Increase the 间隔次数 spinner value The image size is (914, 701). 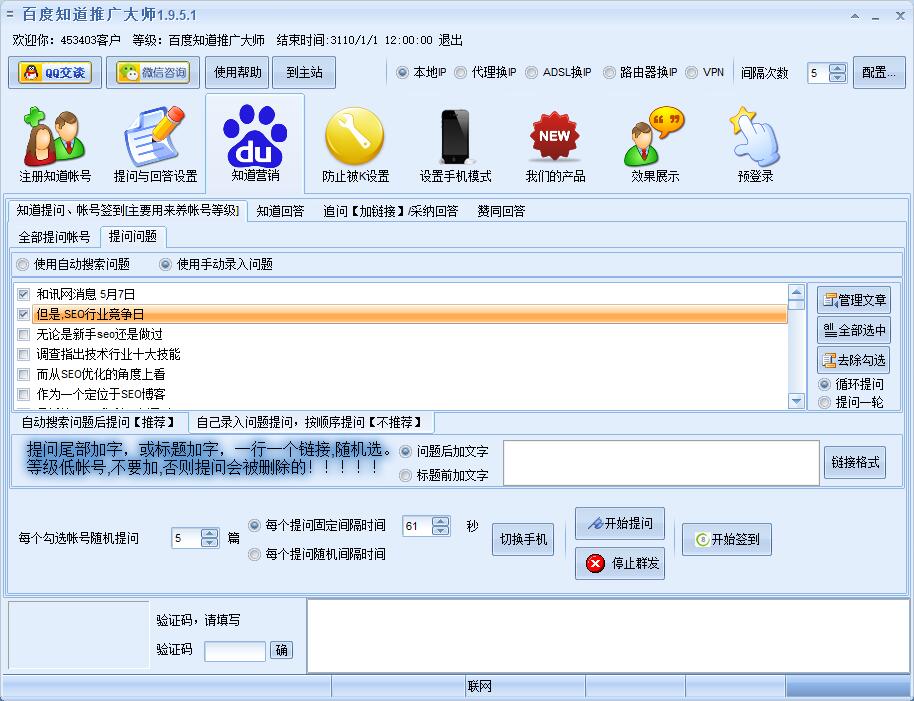pyautogui.click(x=838, y=69)
